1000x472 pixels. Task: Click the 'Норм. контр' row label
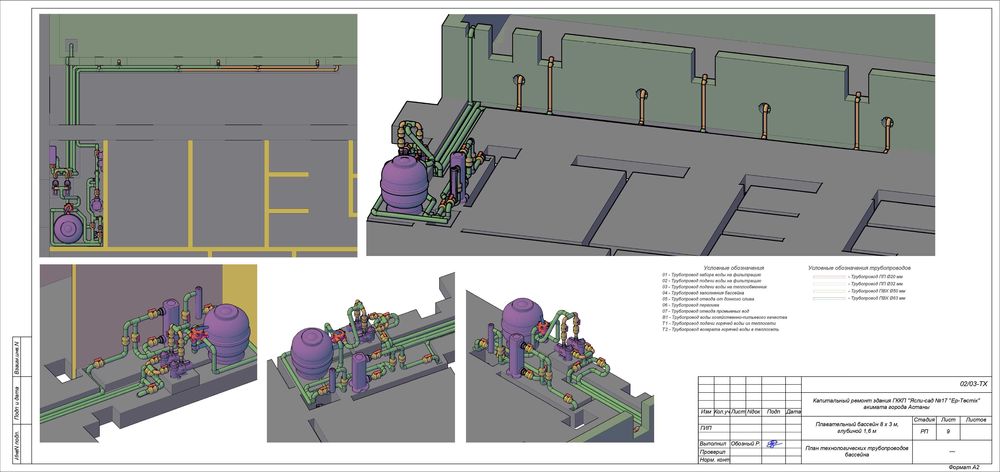[x=714, y=460]
